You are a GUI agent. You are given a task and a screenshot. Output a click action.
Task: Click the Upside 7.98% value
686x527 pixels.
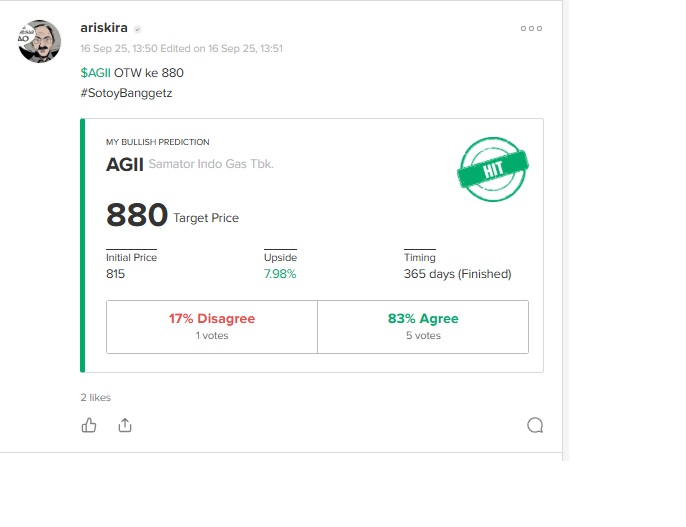click(280, 274)
